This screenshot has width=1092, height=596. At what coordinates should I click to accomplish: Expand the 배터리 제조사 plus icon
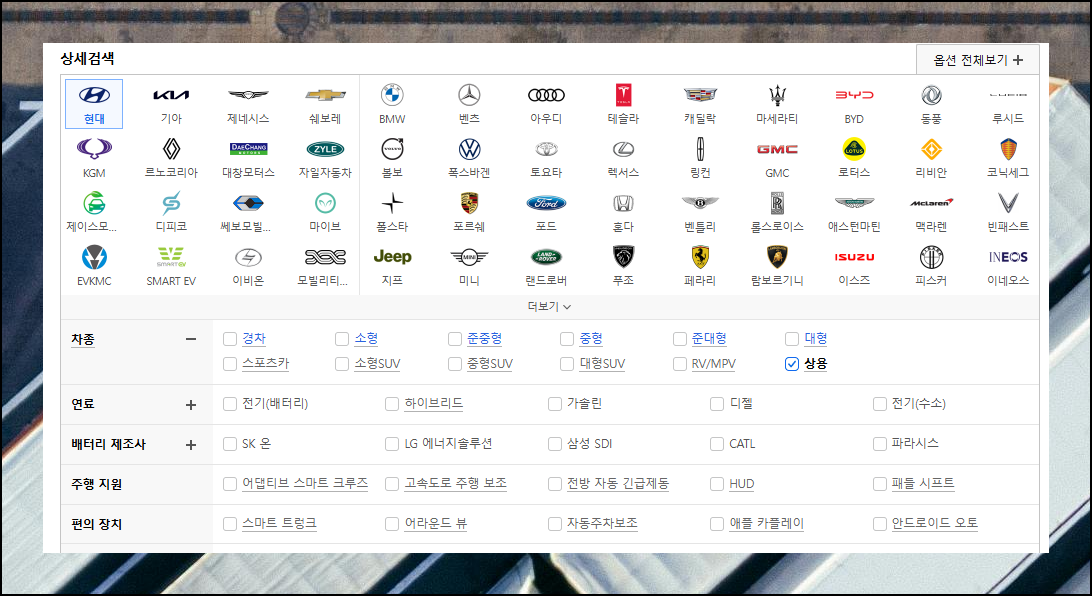(191, 444)
